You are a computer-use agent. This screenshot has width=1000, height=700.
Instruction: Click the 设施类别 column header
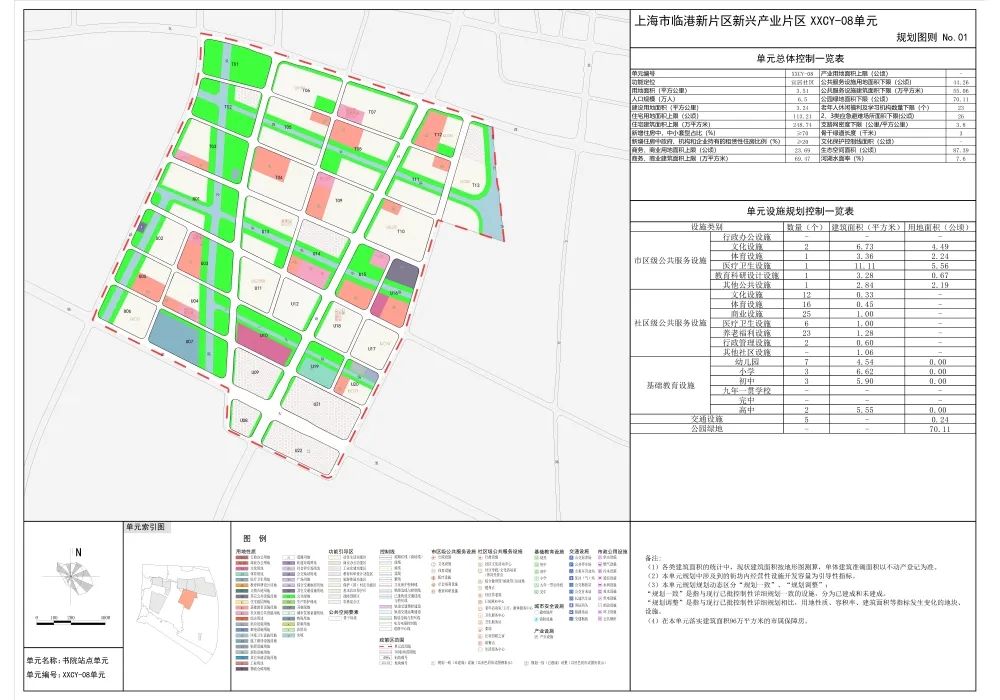pyautogui.click(x=707, y=227)
